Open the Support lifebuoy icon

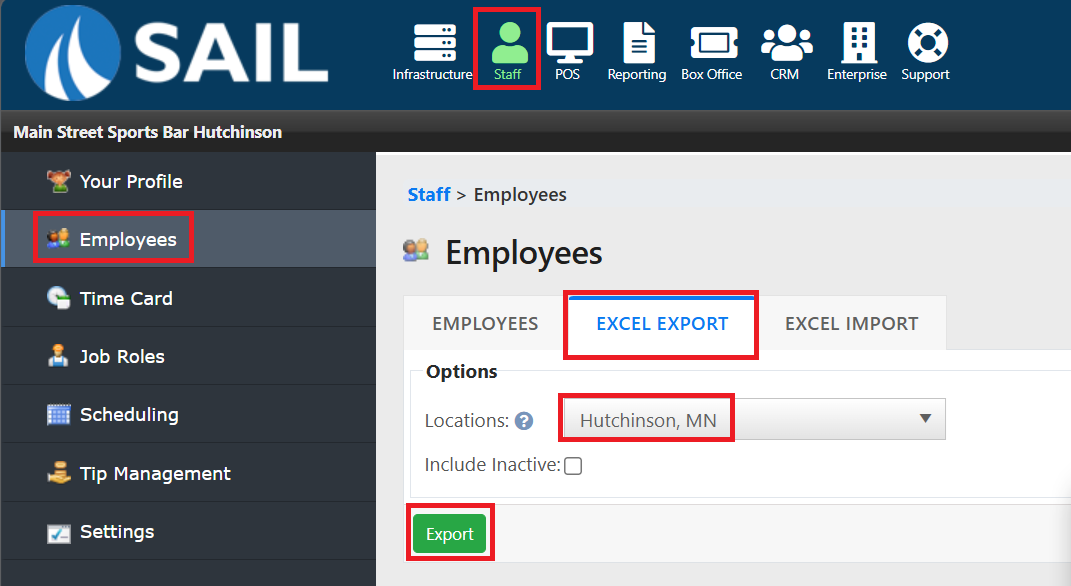(927, 43)
